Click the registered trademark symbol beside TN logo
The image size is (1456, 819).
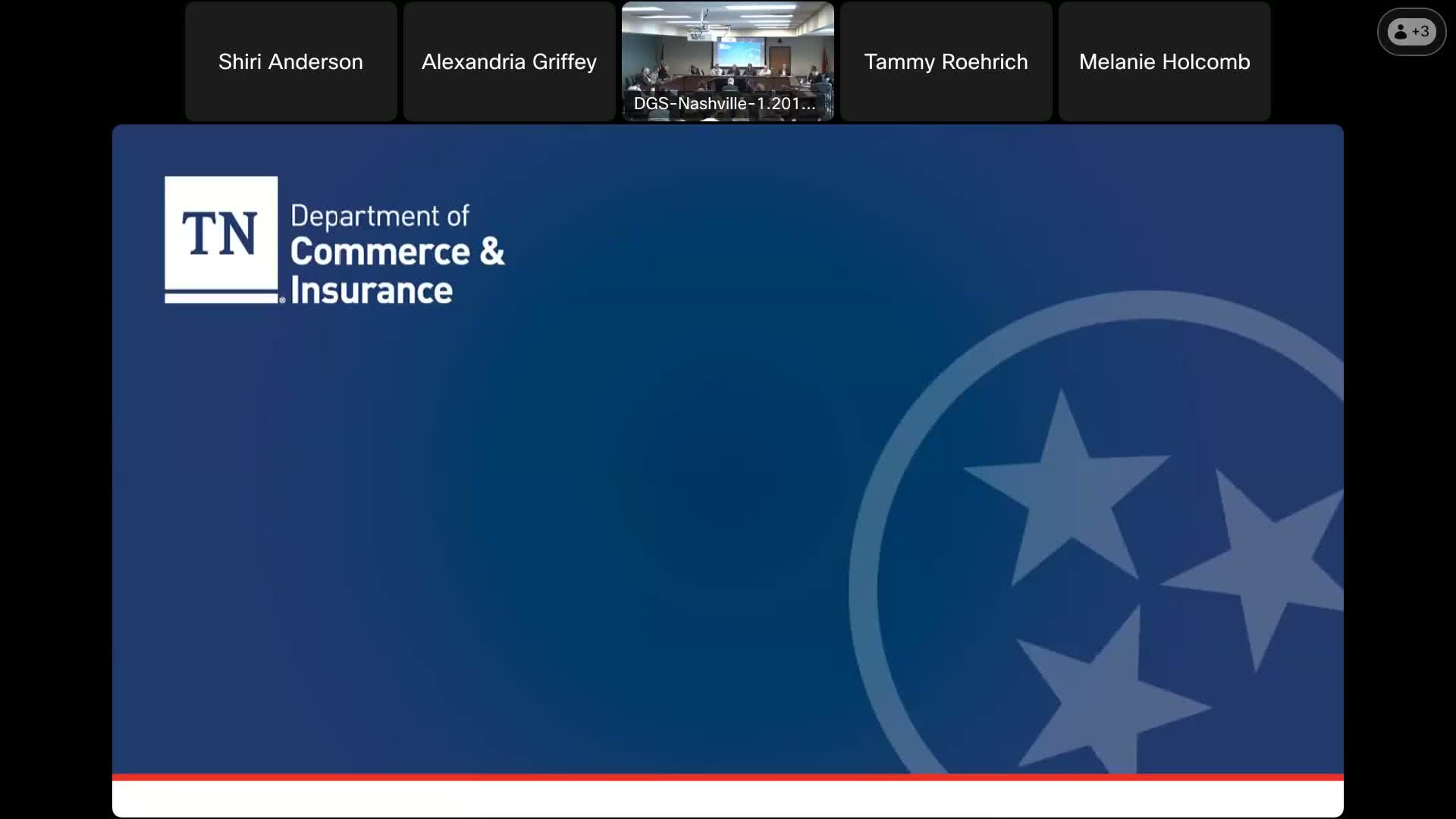(283, 300)
